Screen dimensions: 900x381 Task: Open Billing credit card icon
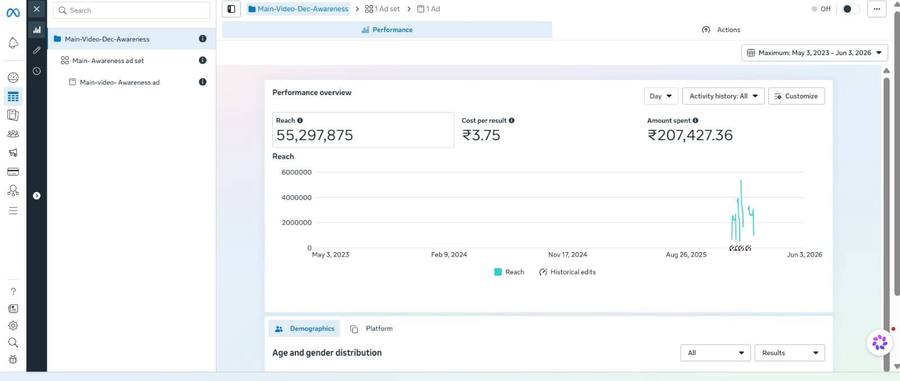(13, 172)
